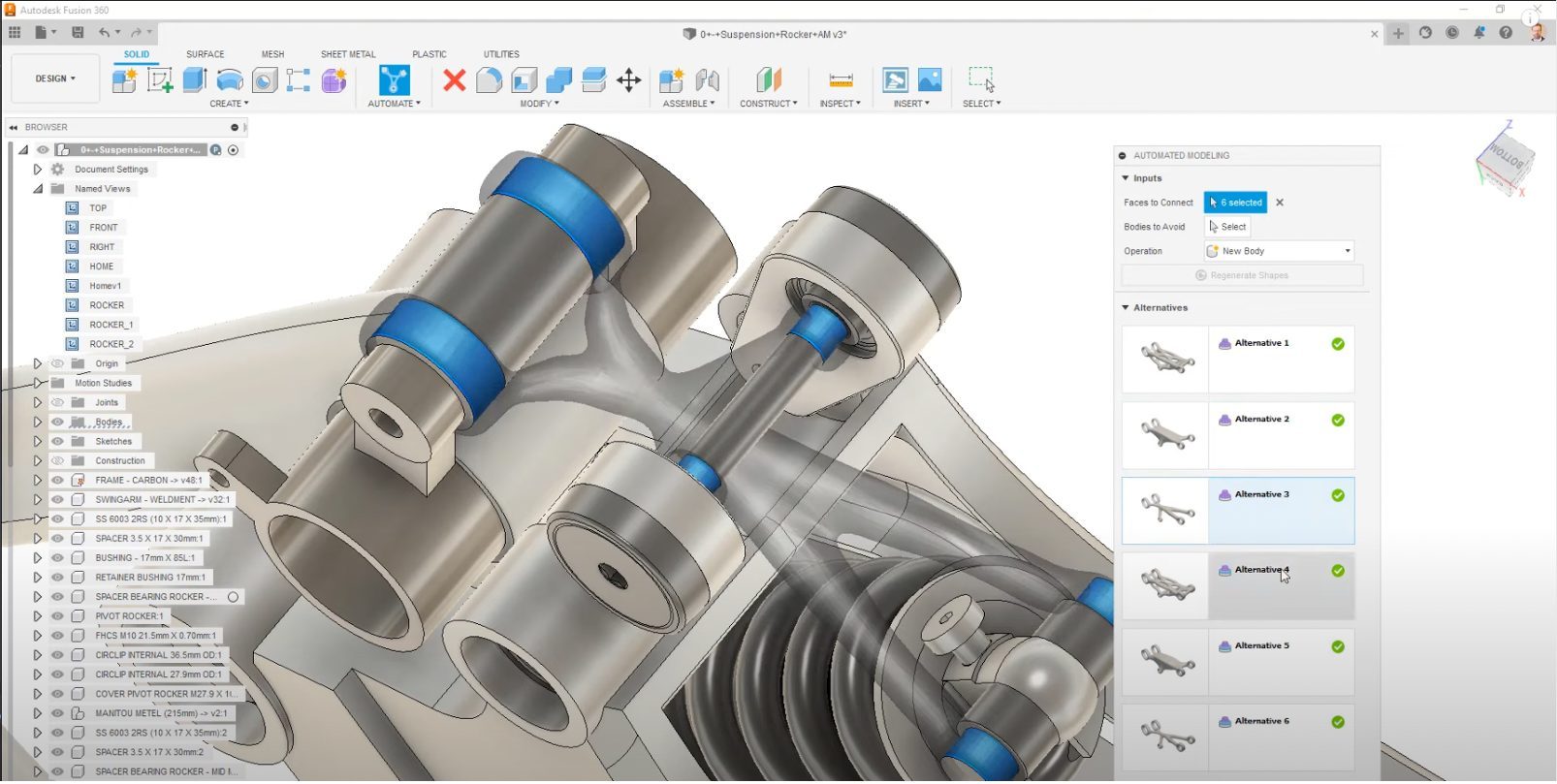The height and width of the screenshot is (784, 1557).
Task: Hide the PIVOT ROCKER:1 component
Action: pos(57,616)
